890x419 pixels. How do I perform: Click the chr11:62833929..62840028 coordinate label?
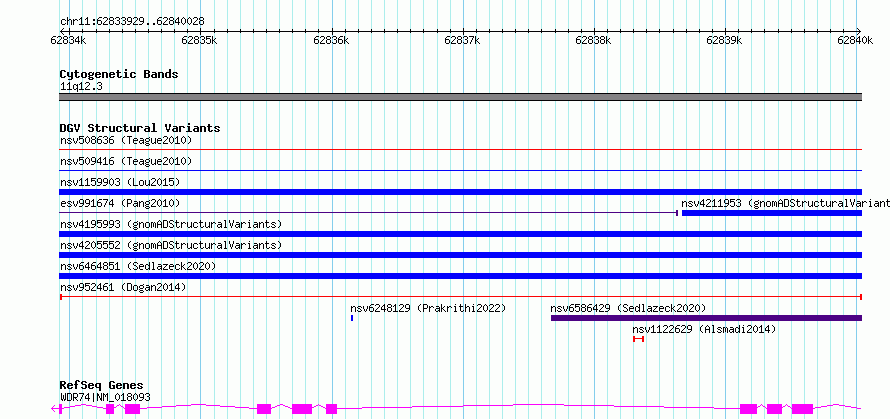(132, 21)
